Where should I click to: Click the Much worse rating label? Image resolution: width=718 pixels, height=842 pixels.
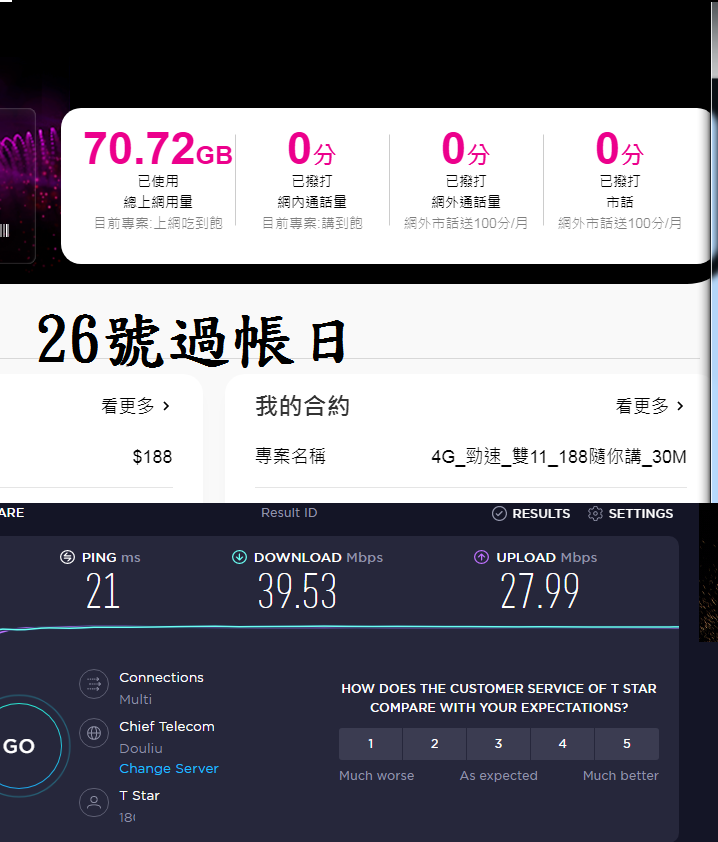pyautogui.click(x=376, y=775)
